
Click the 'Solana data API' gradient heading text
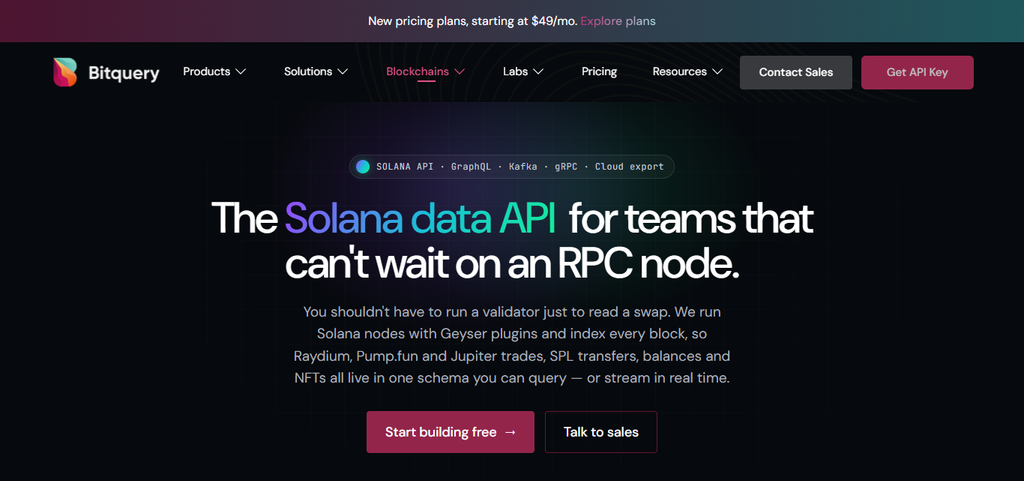point(421,218)
